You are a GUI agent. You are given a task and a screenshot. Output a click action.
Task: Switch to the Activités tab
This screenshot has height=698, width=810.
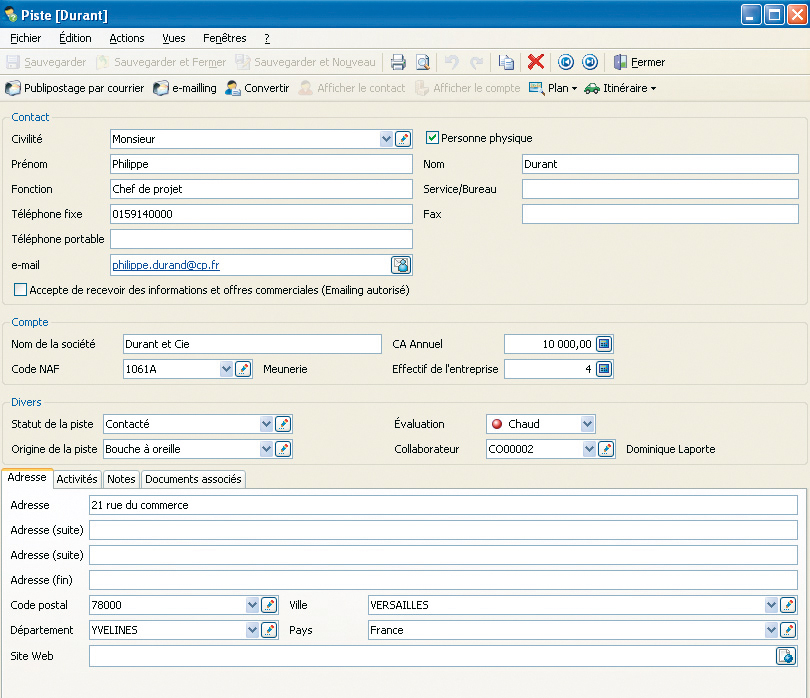pyautogui.click(x=77, y=479)
